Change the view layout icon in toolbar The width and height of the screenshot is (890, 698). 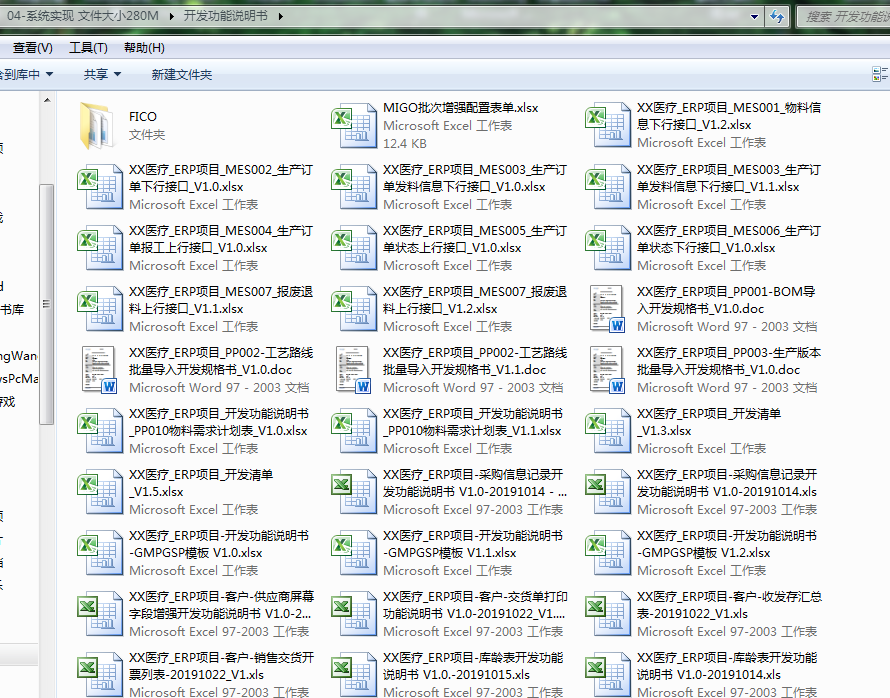pyautogui.click(x=879, y=74)
